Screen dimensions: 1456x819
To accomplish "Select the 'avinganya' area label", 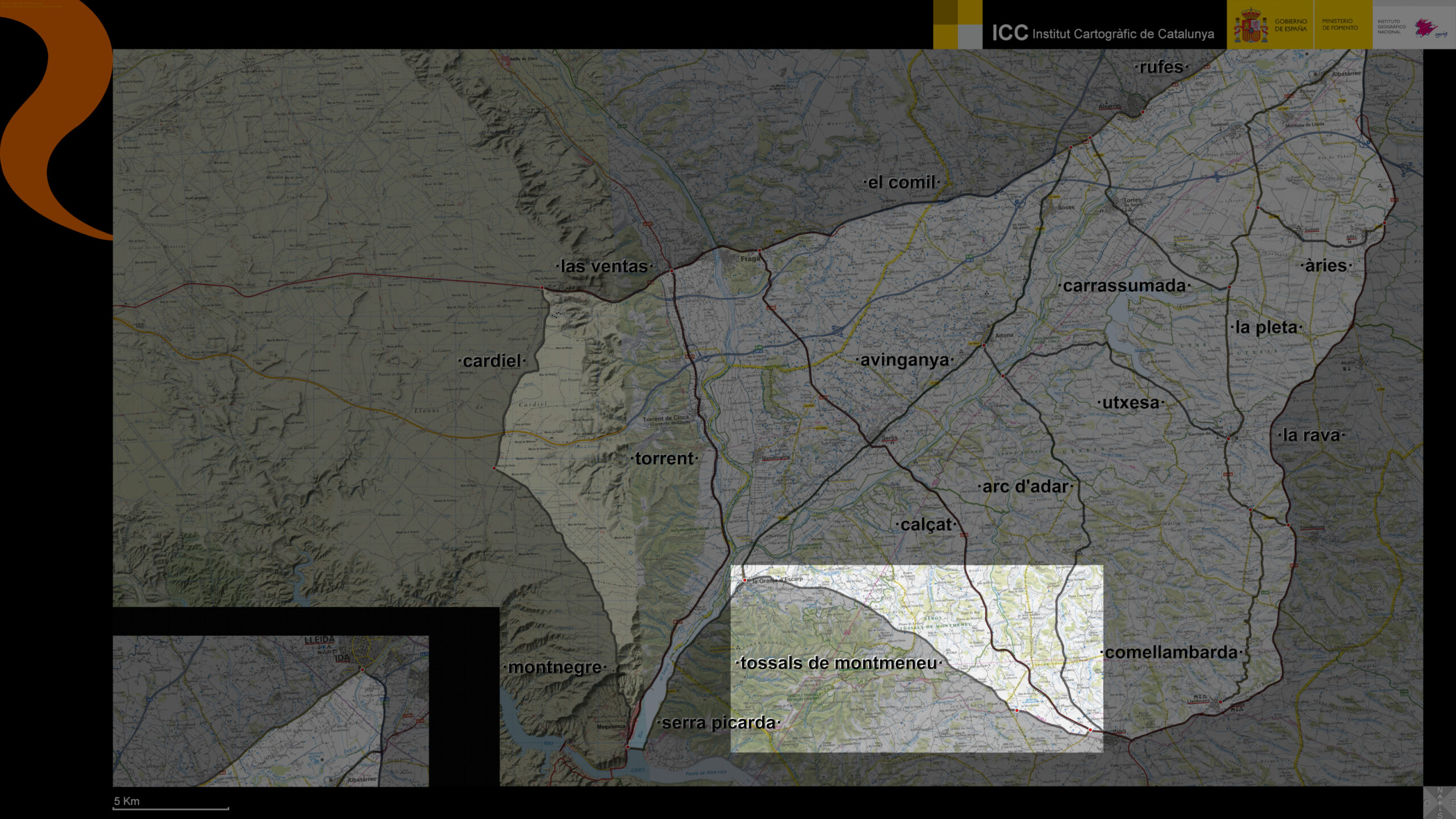I will pyautogui.click(x=904, y=360).
